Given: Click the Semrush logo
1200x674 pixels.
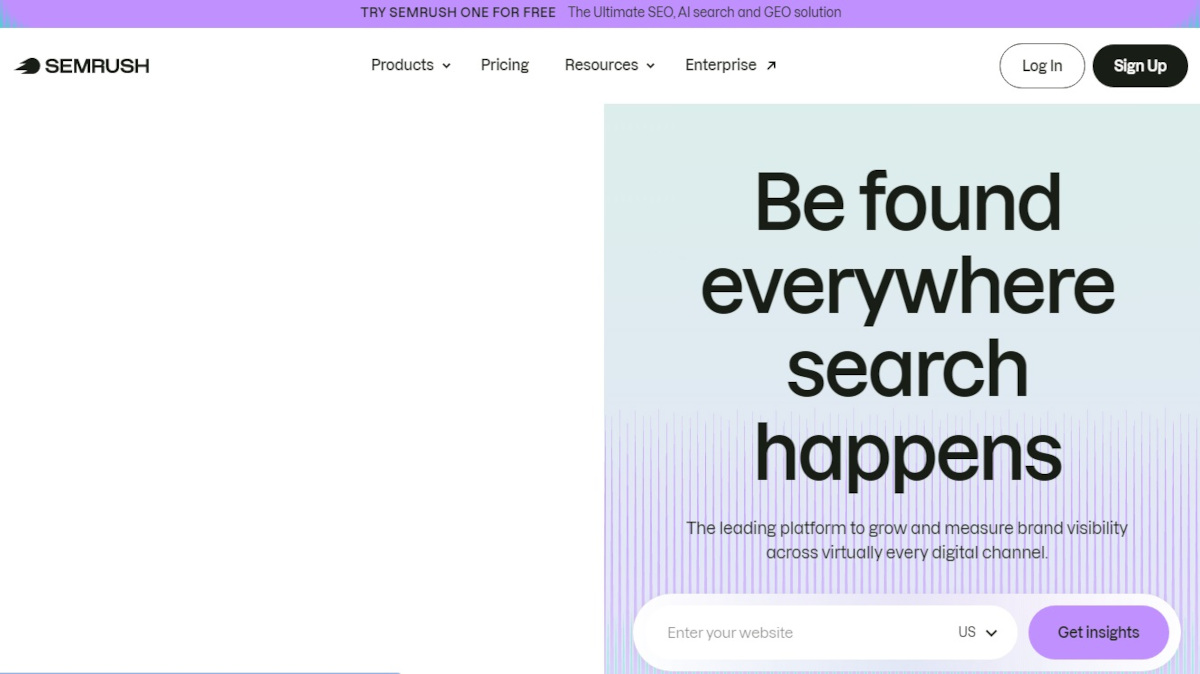Looking at the screenshot, I should 82,66.
